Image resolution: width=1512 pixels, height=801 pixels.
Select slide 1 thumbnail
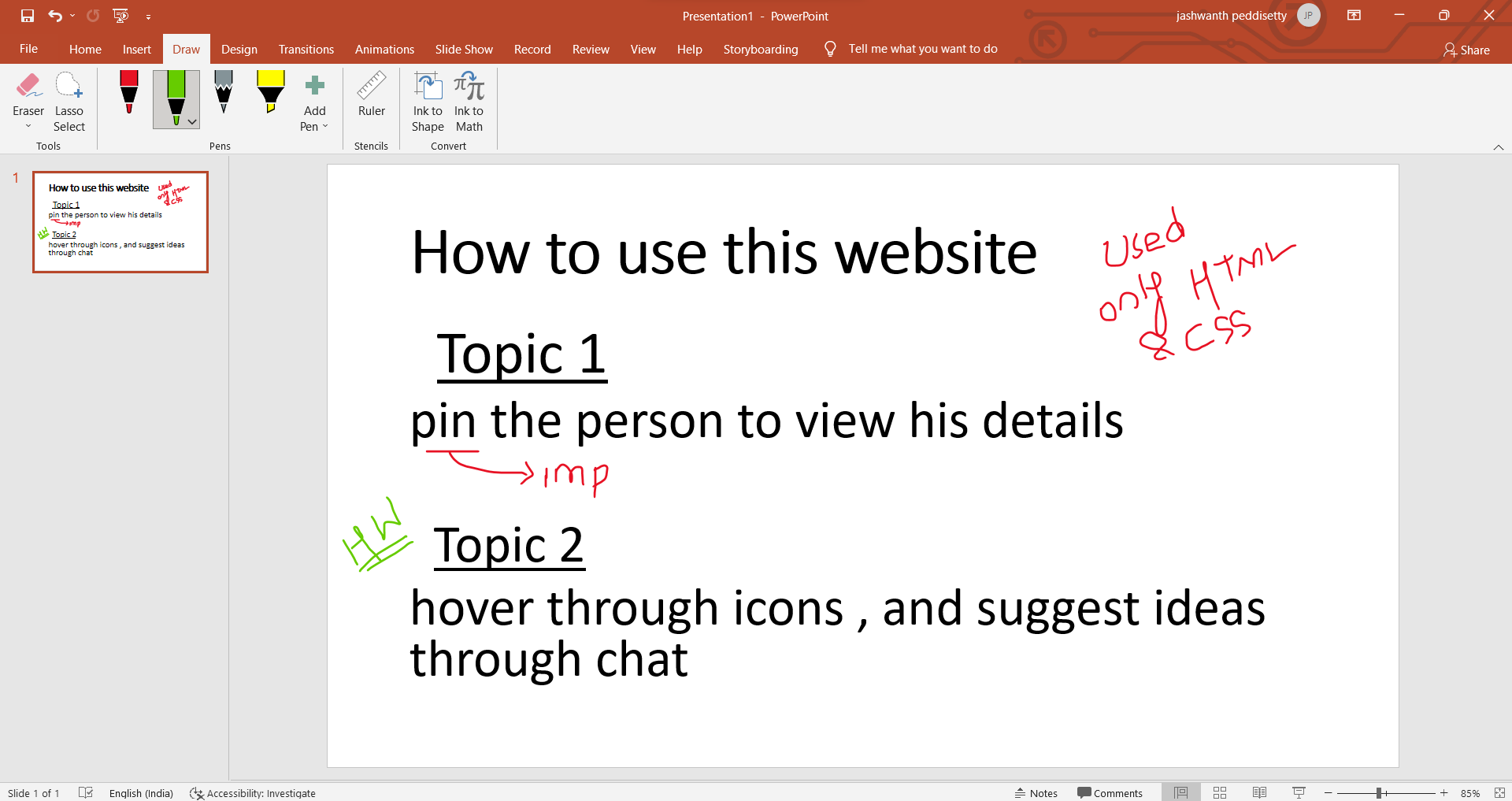point(120,222)
